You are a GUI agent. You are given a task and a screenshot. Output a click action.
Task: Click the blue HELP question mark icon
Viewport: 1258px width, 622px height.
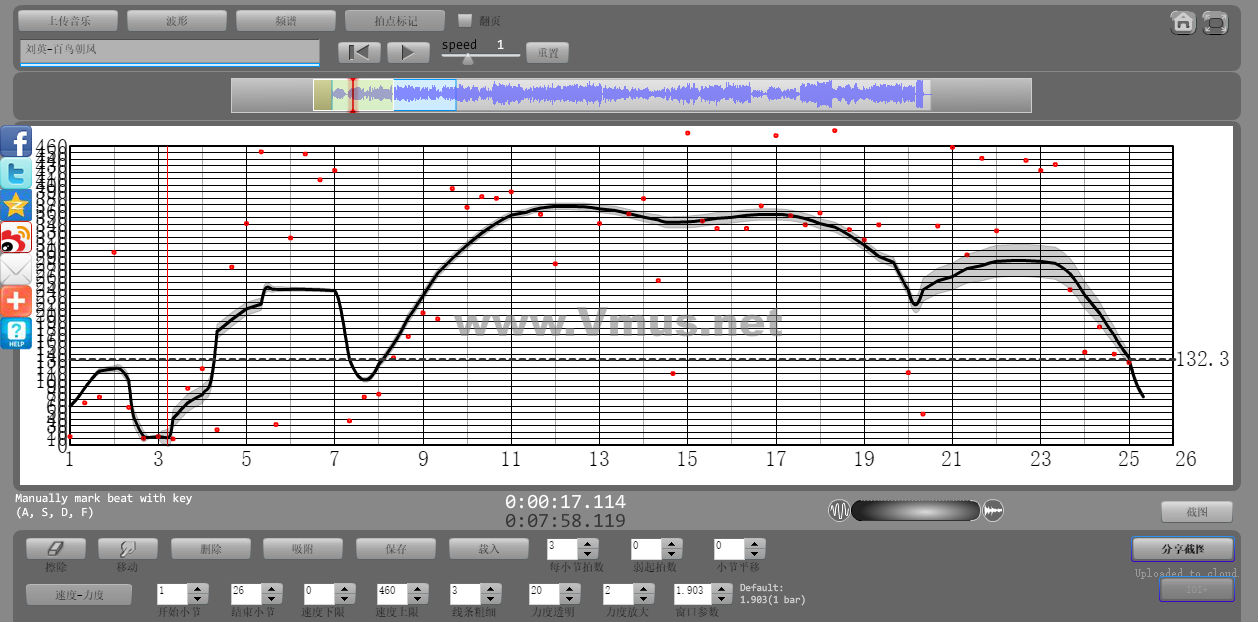[x=16, y=333]
